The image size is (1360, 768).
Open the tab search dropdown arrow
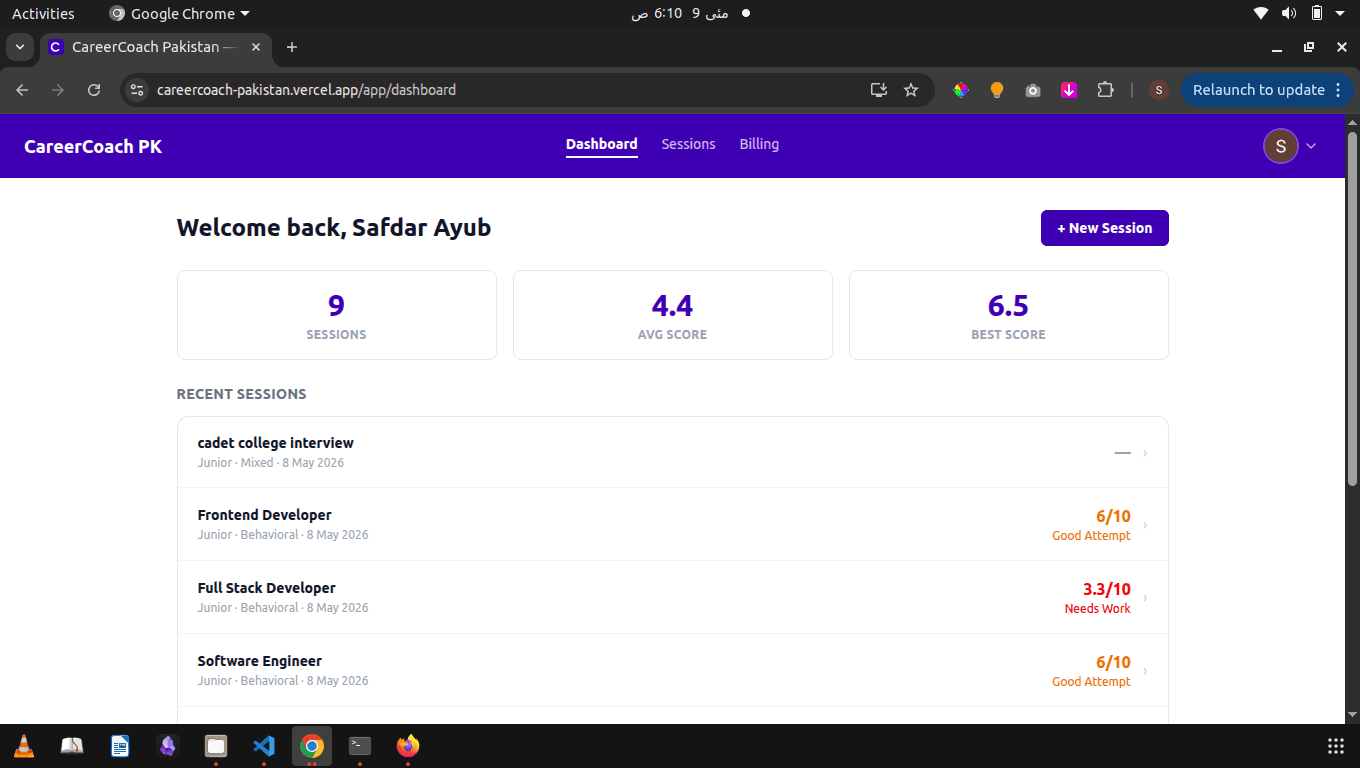click(x=20, y=47)
